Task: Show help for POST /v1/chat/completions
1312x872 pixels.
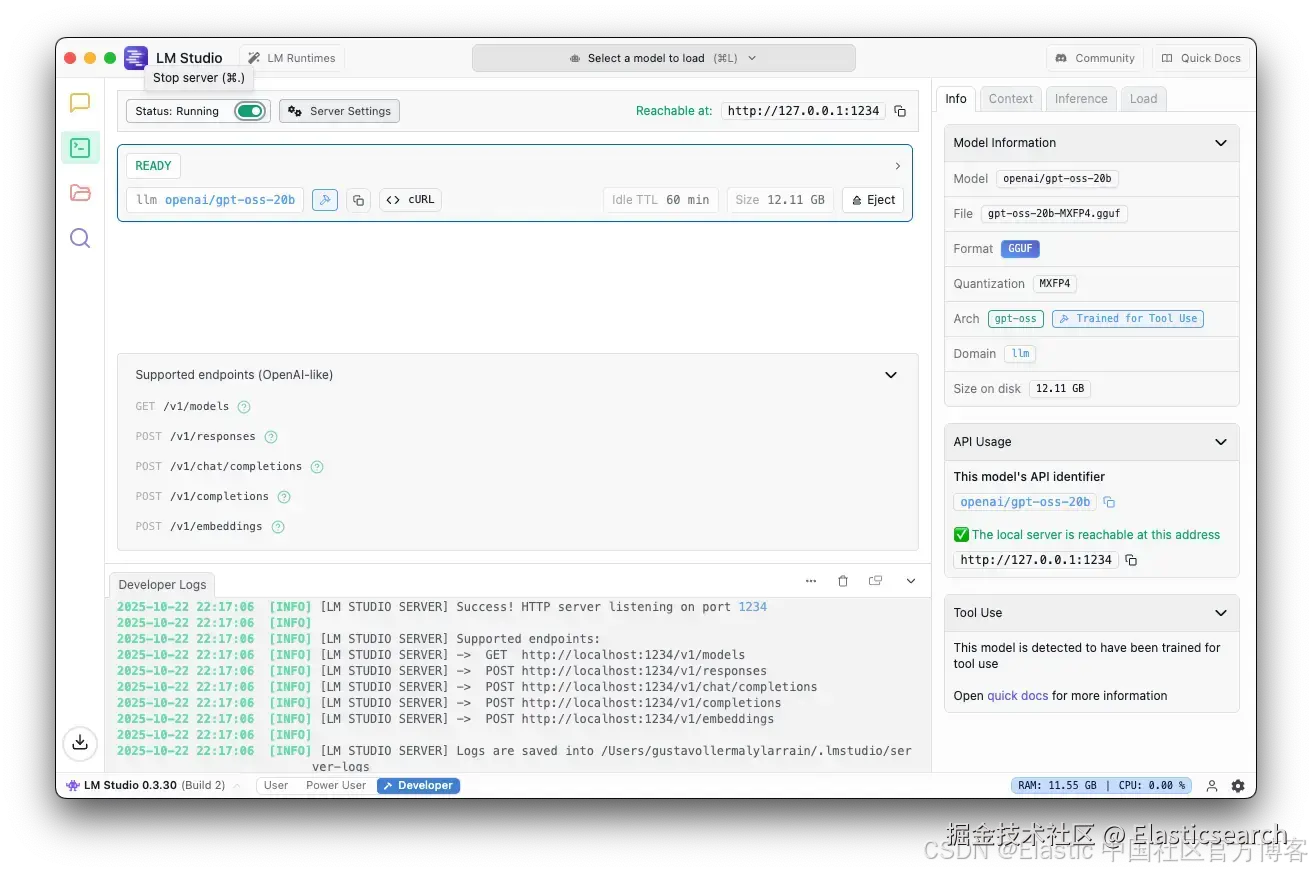Action: coord(317,467)
